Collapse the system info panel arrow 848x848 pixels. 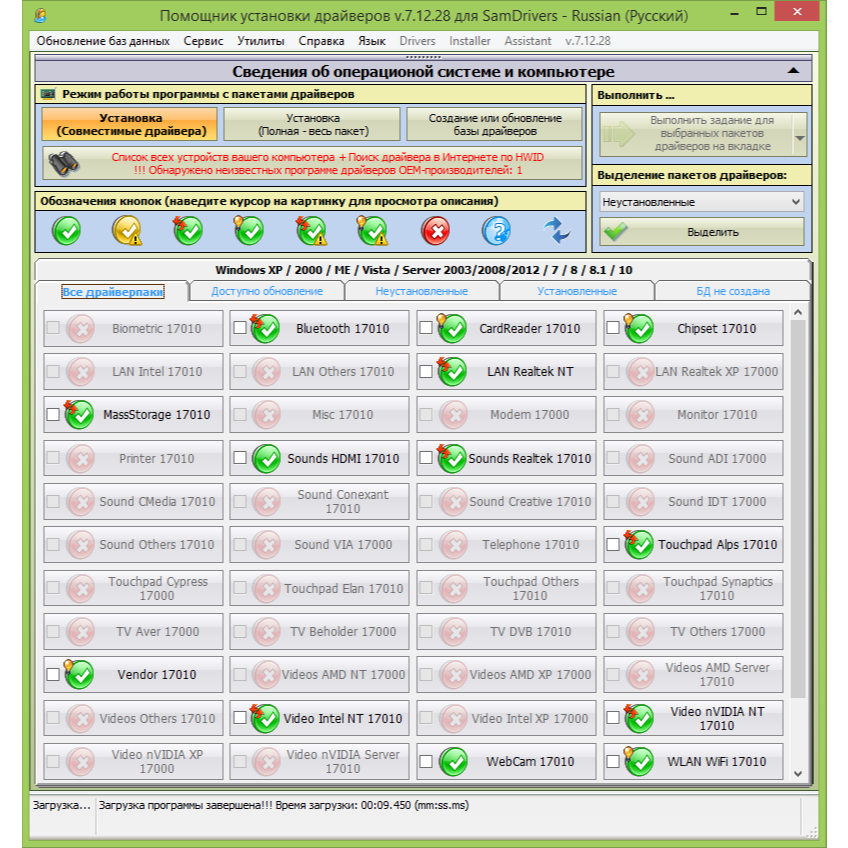click(x=793, y=71)
